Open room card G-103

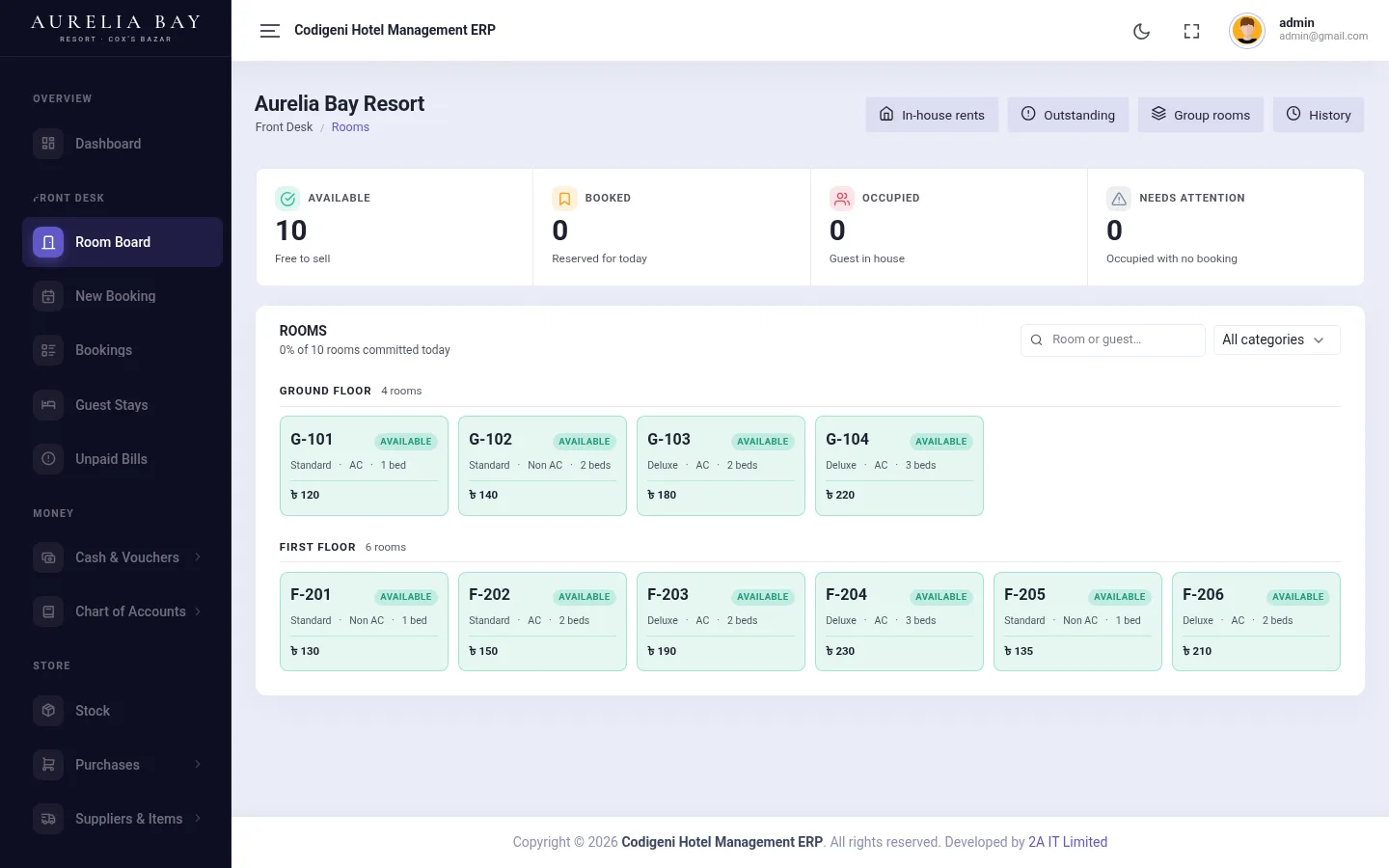pyautogui.click(x=721, y=466)
